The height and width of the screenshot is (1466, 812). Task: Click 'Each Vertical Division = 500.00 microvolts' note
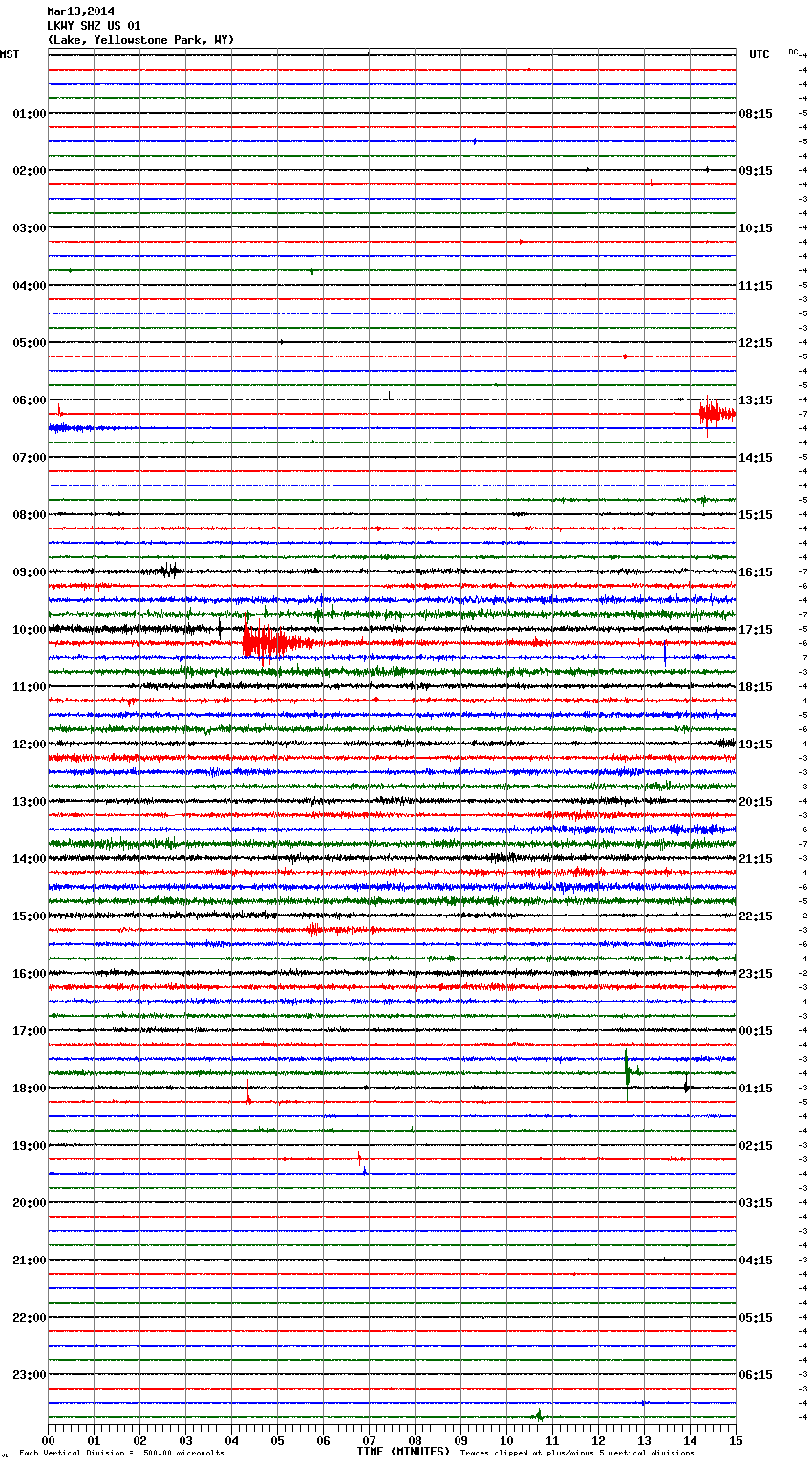pos(122,1454)
